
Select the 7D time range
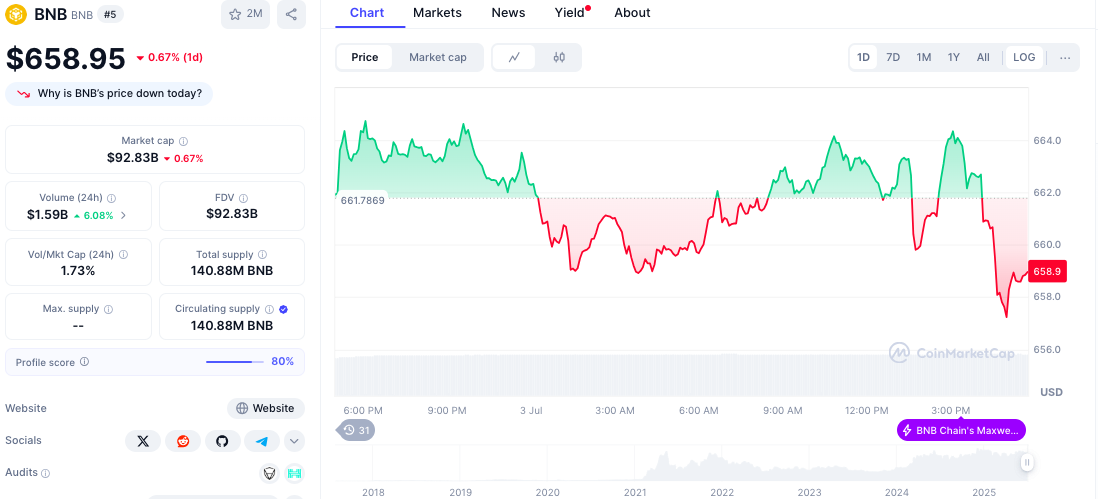click(893, 57)
